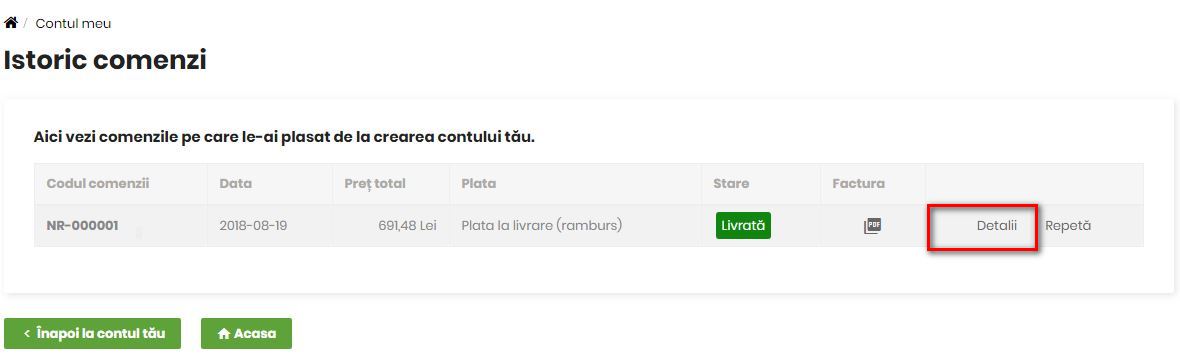Click the Înapoi la contul tău button

(93, 333)
